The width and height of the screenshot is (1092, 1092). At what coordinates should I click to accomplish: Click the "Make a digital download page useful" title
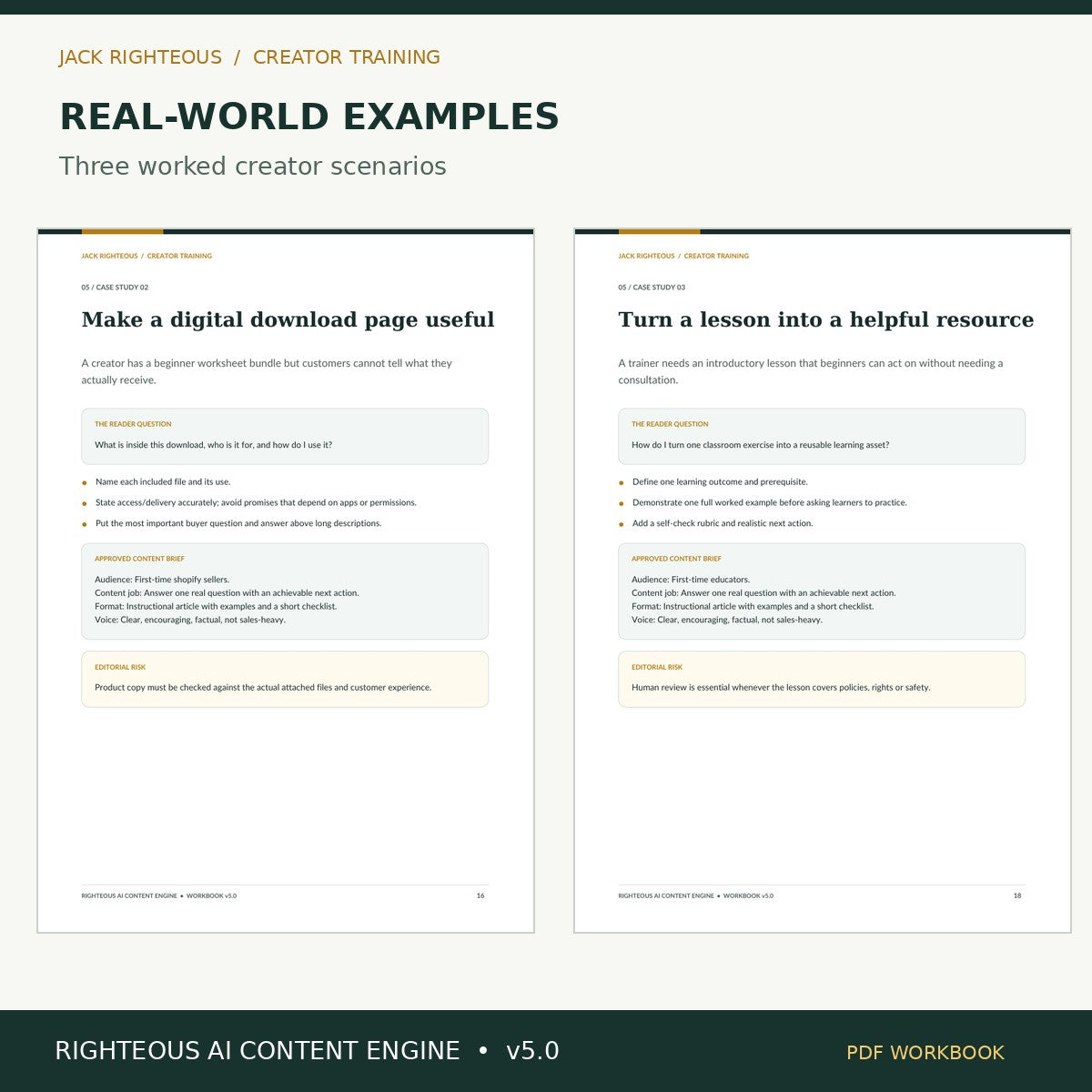tap(288, 320)
